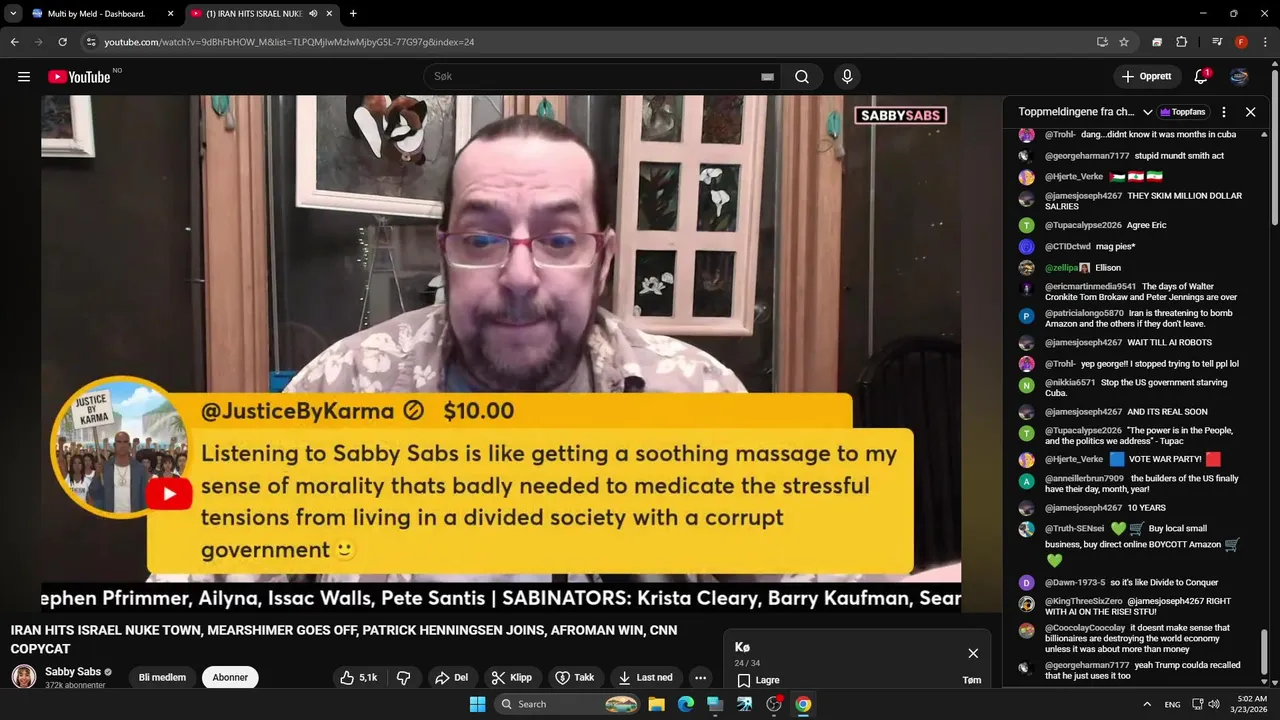Like the video with thumbs up 5,1k
This screenshot has width=1280, height=720.
[x=359, y=677]
